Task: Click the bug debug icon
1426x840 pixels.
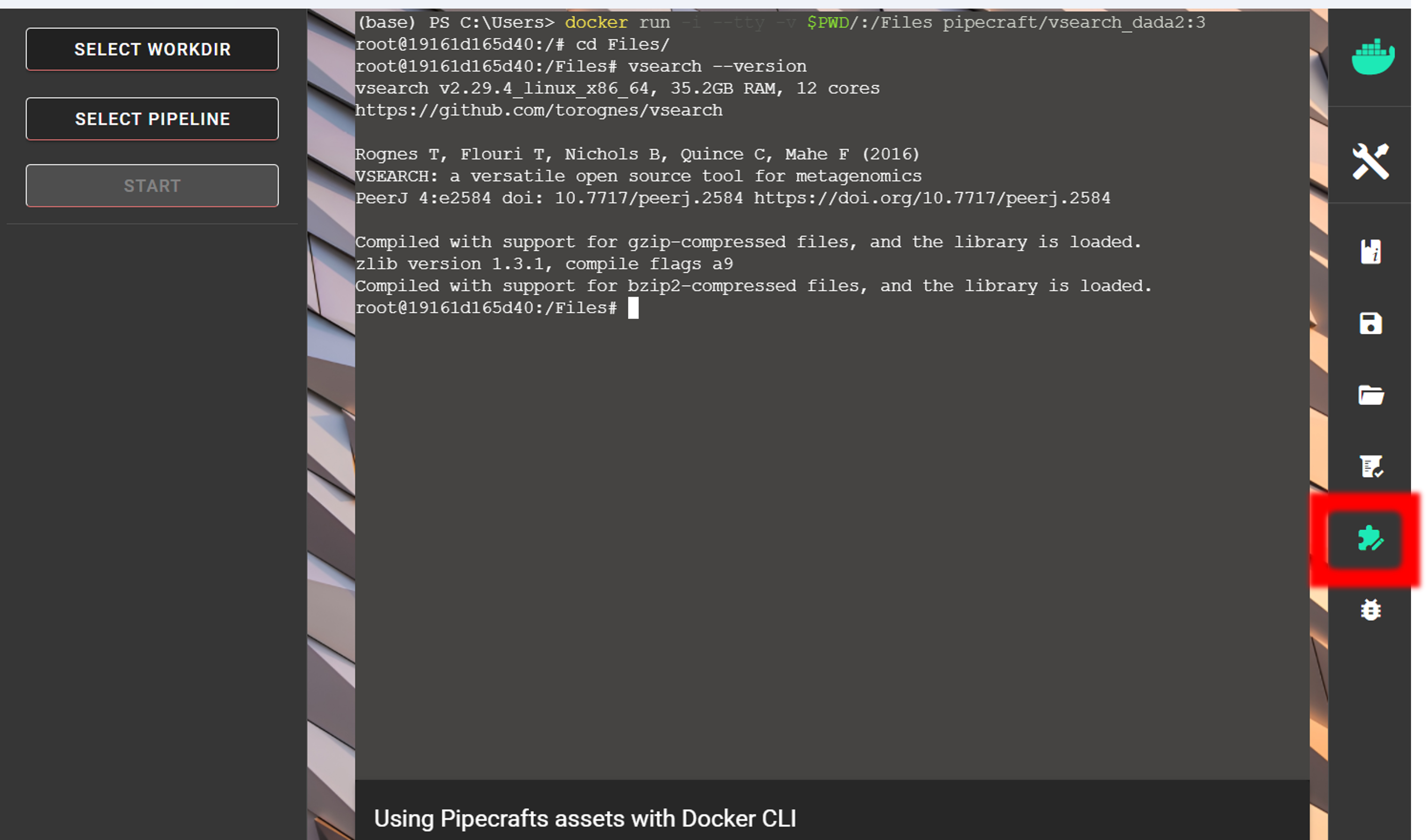Action: (x=1370, y=609)
